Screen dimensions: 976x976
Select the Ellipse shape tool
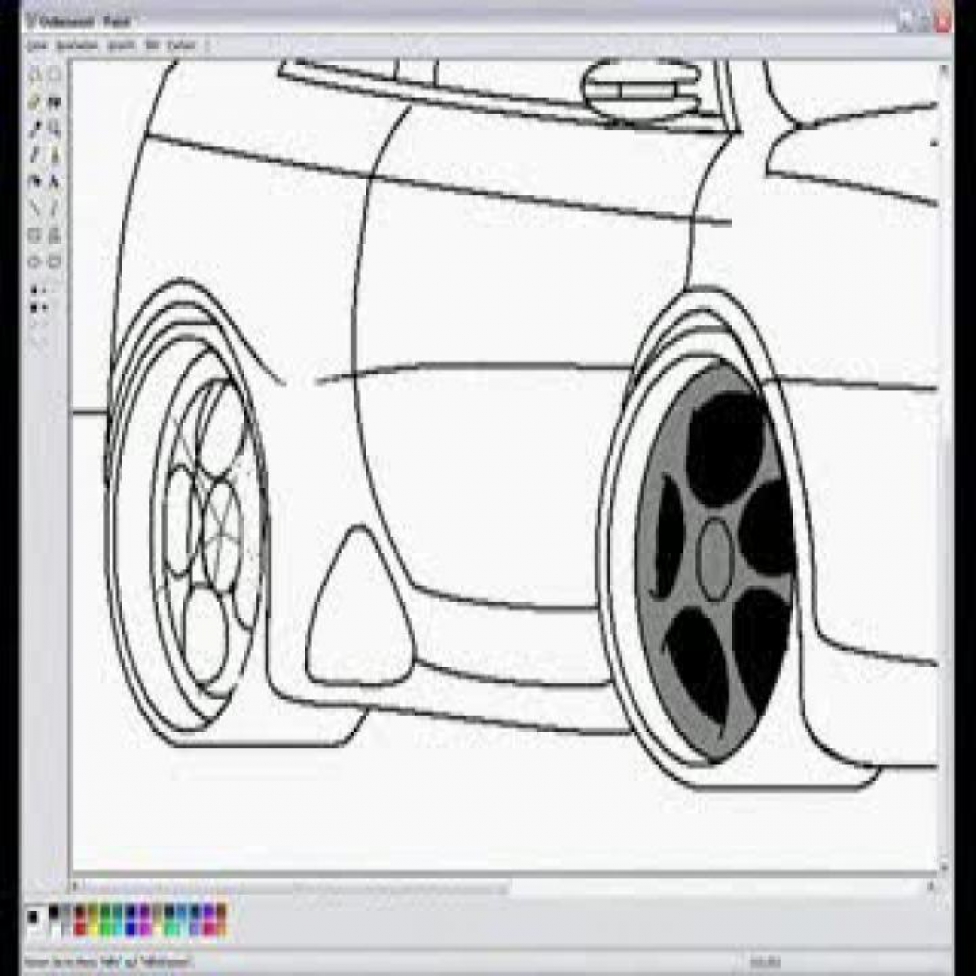(x=34, y=262)
